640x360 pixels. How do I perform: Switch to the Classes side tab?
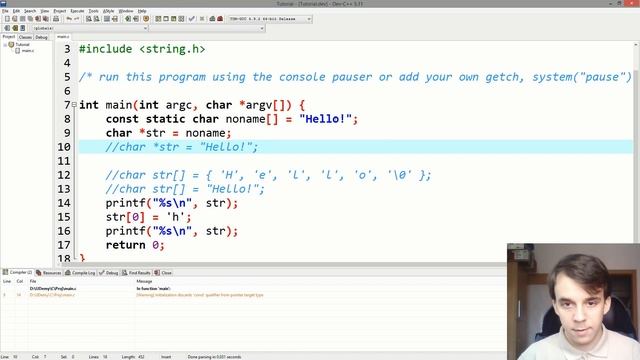point(25,37)
